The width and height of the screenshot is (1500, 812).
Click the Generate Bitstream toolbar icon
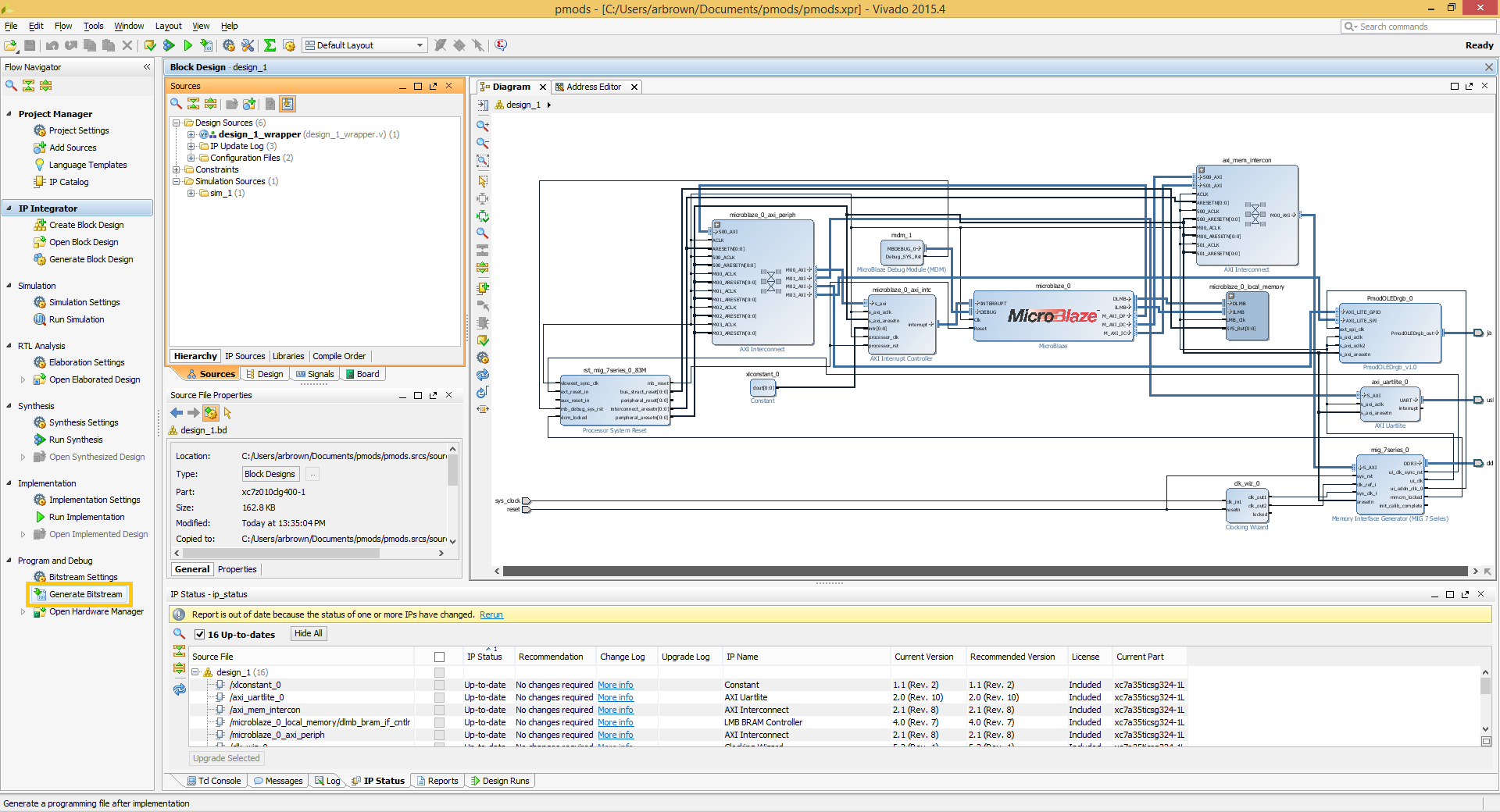pyautogui.click(x=206, y=45)
